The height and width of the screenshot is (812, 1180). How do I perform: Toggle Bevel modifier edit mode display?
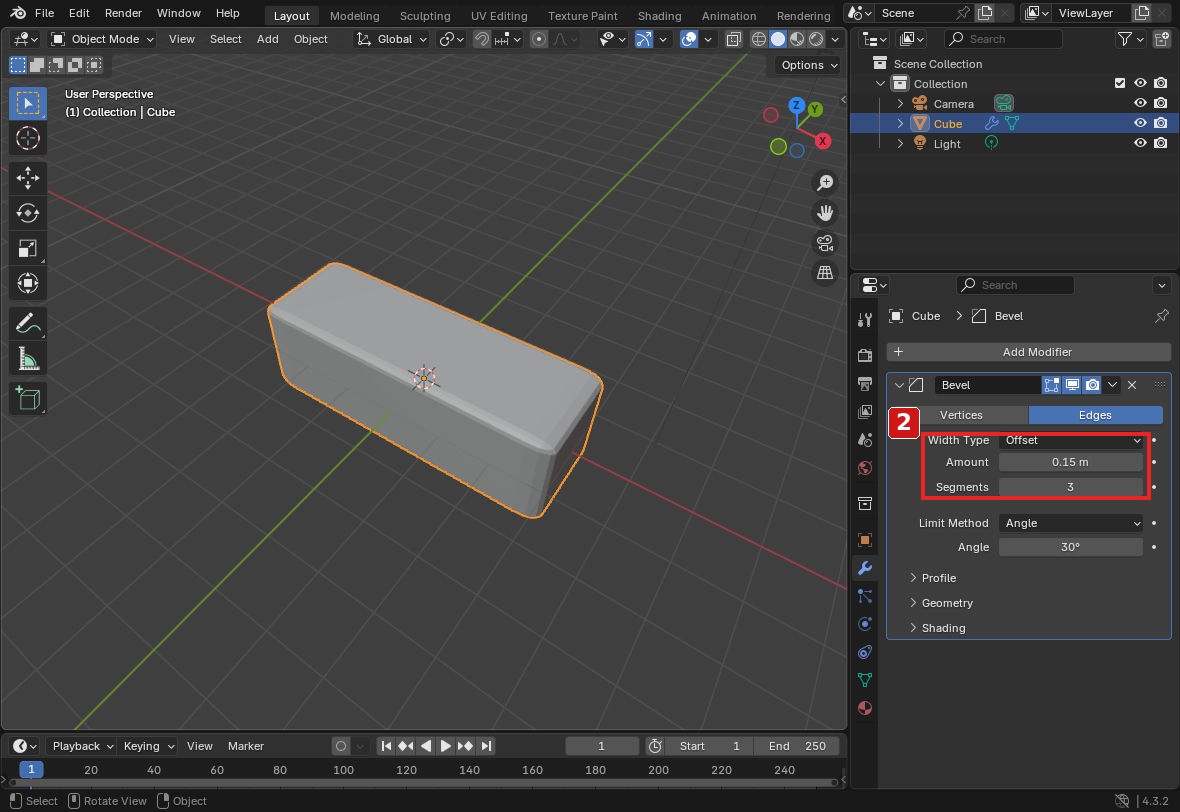pos(1051,385)
